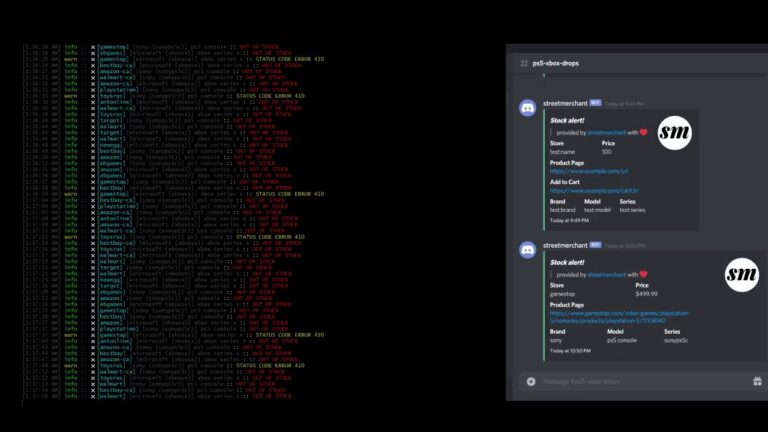Select the $499.99 price value
This screenshot has height=432, width=768.
[647, 294]
